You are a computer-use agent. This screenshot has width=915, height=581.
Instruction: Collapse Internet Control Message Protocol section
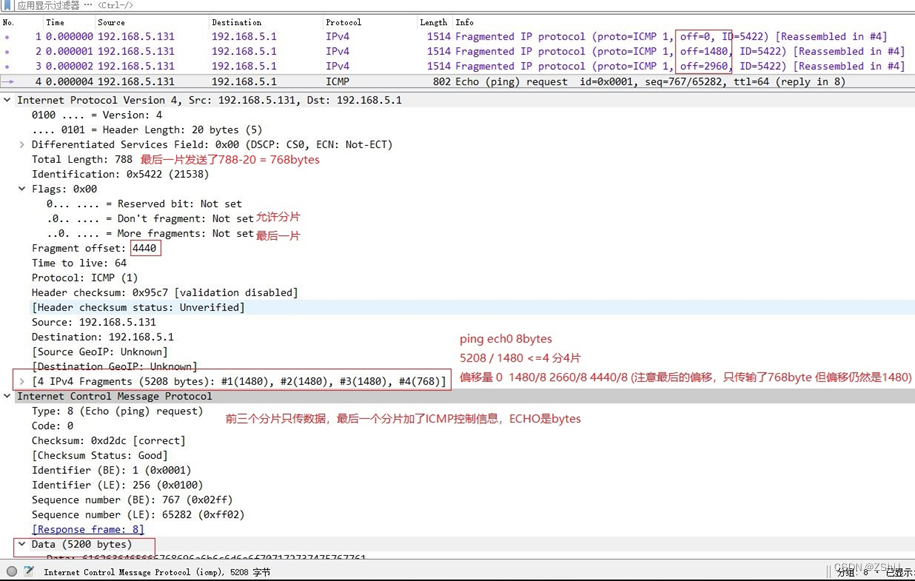7,396
